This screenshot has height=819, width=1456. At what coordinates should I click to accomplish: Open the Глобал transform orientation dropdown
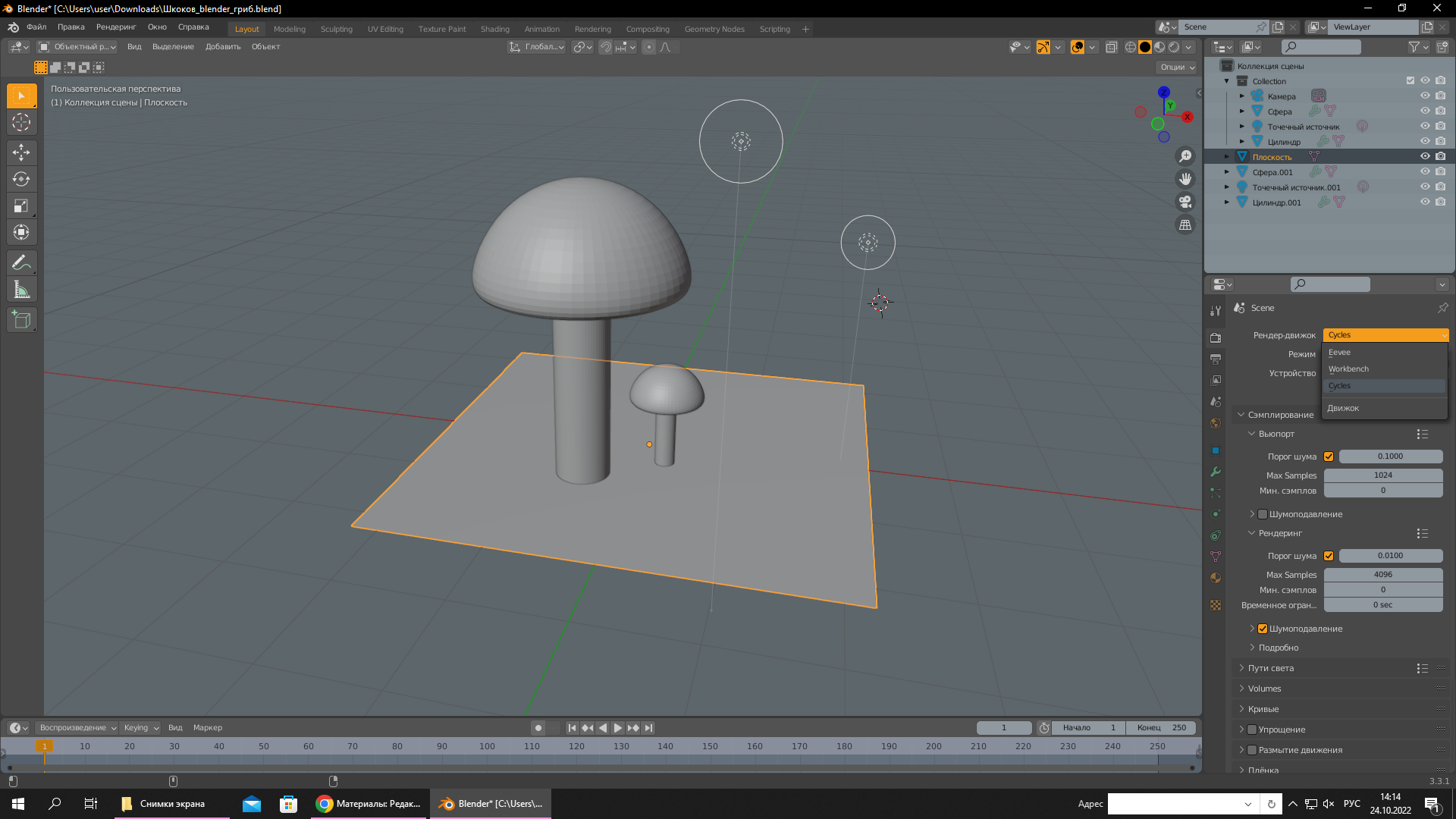(537, 47)
